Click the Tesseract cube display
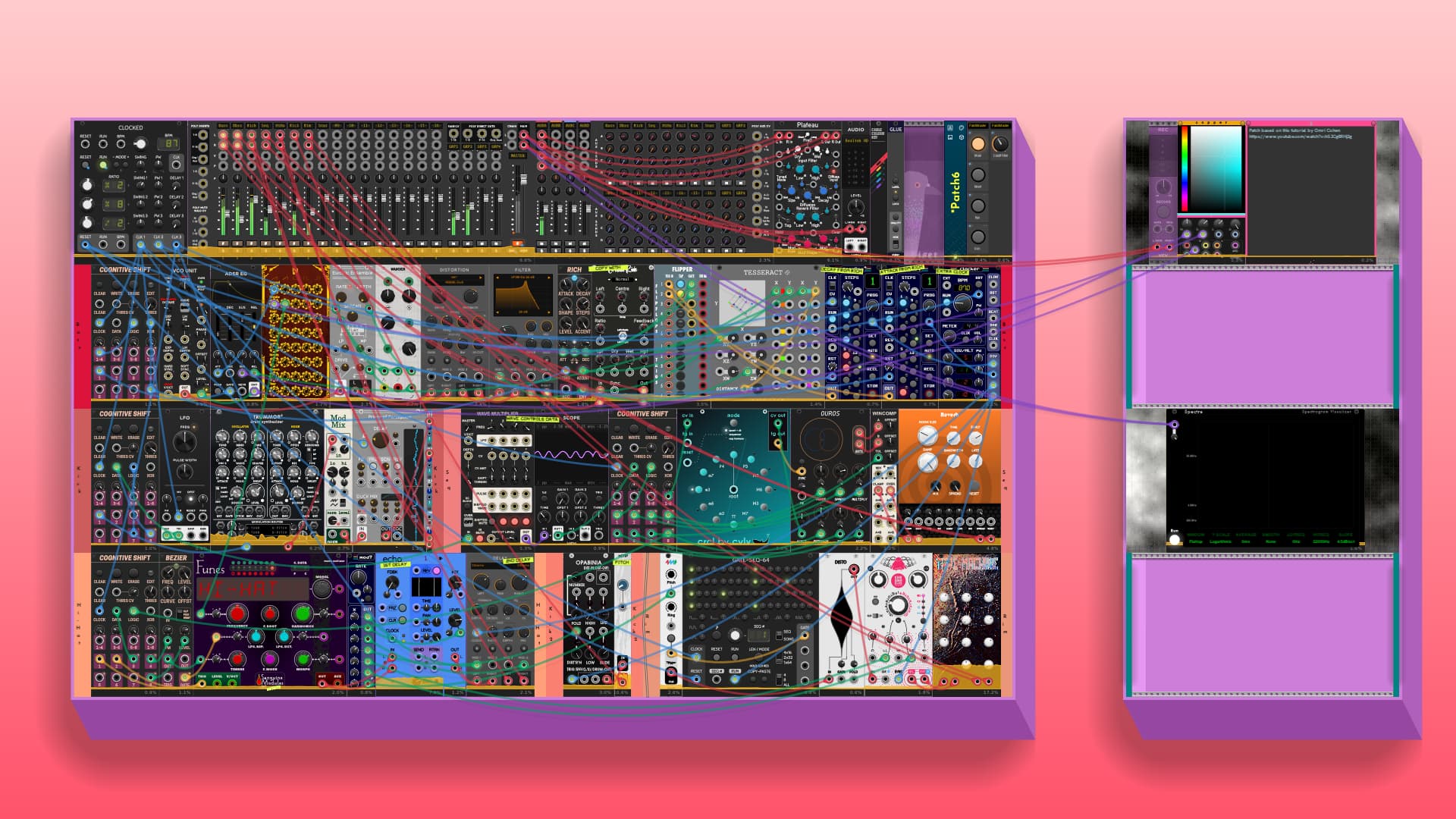 point(742,303)
